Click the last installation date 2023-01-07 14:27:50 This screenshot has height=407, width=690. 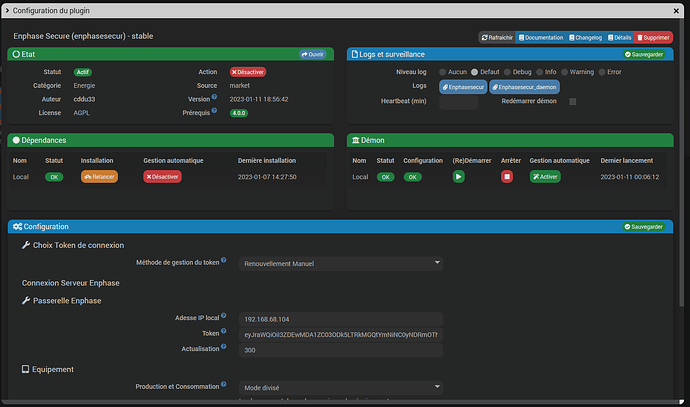pos(267,177)
